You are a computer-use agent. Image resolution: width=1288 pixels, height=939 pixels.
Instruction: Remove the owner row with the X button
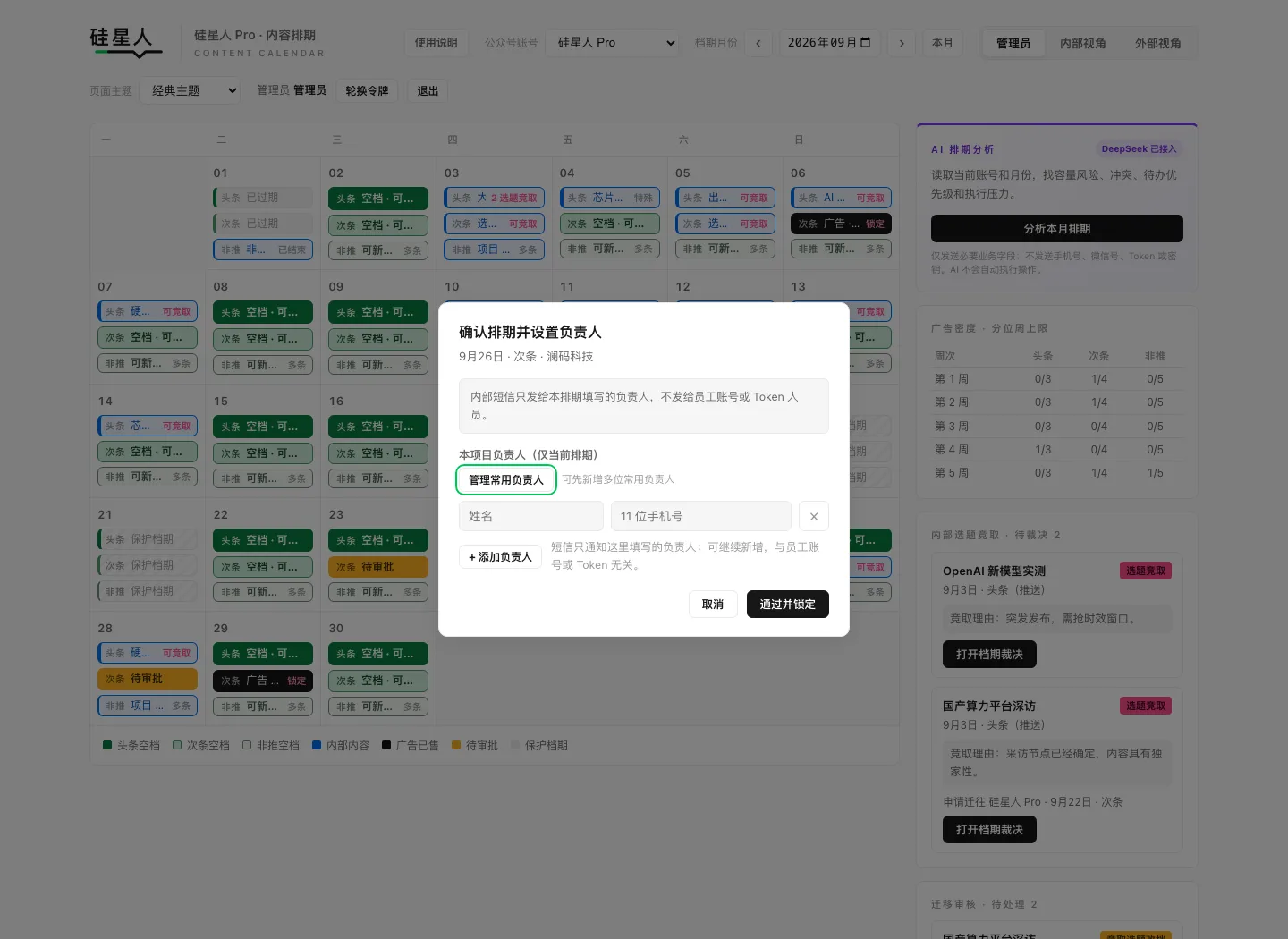click(814, 516)
